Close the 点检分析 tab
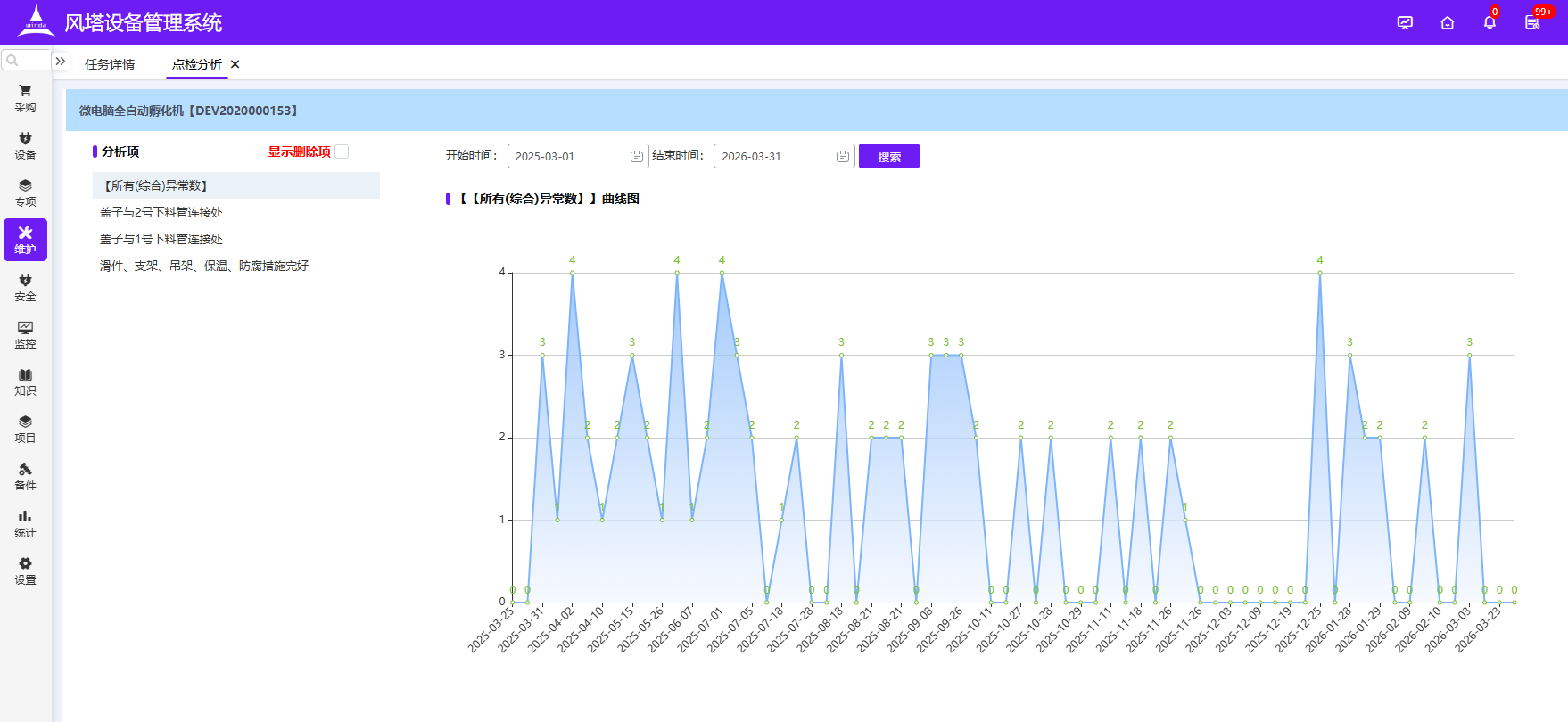Viewport: 1568px width, 722px height. (235, 64)
